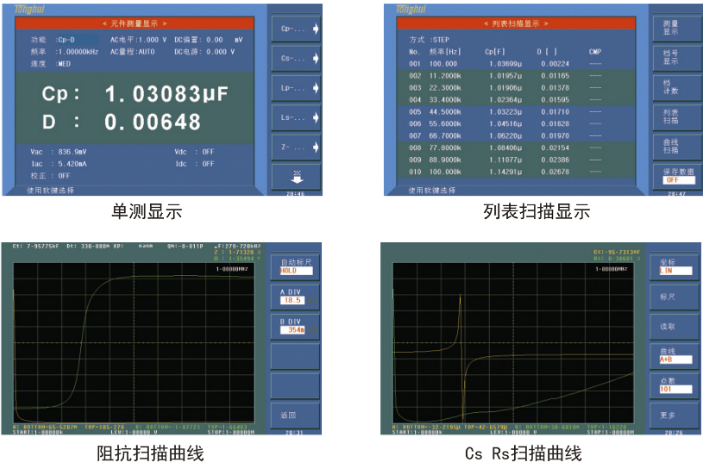
Task: Open 档计数 softkey
Action: pos(677,87)
